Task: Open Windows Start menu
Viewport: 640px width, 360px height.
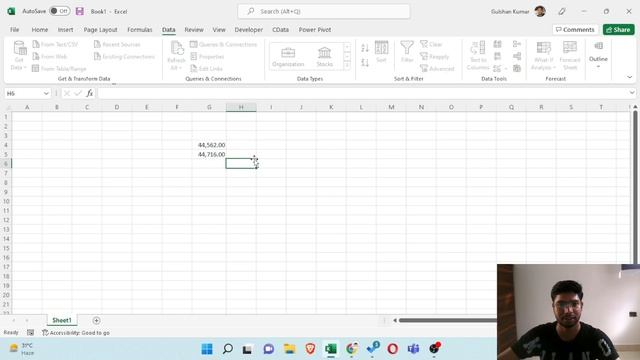Action: click(207, 349)
